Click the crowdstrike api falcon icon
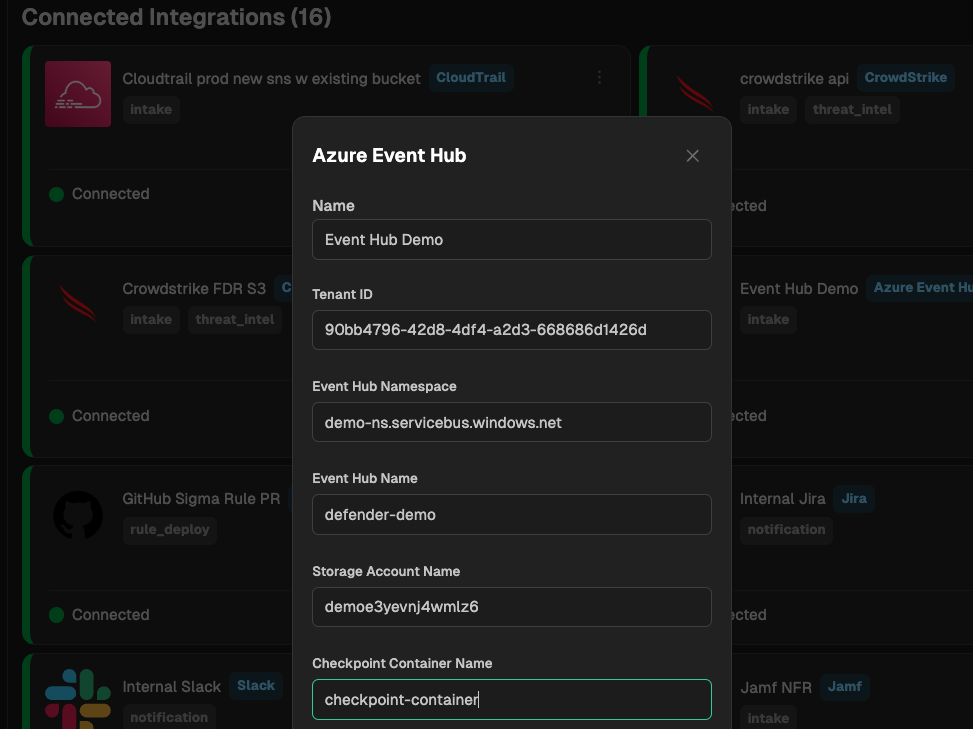The image size is (973, 729). tap(694, 93)
